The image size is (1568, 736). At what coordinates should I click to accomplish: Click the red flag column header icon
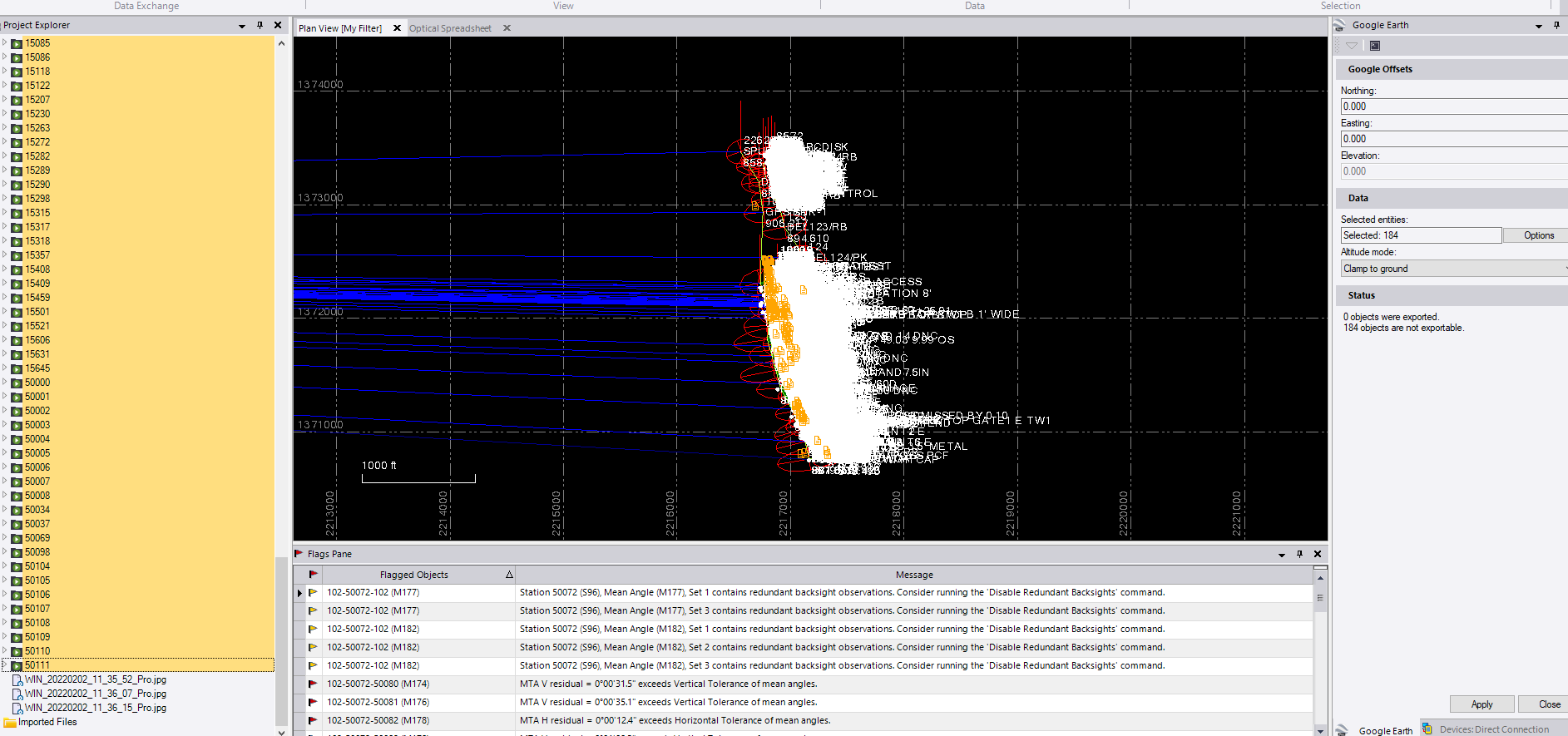[313, 575]
